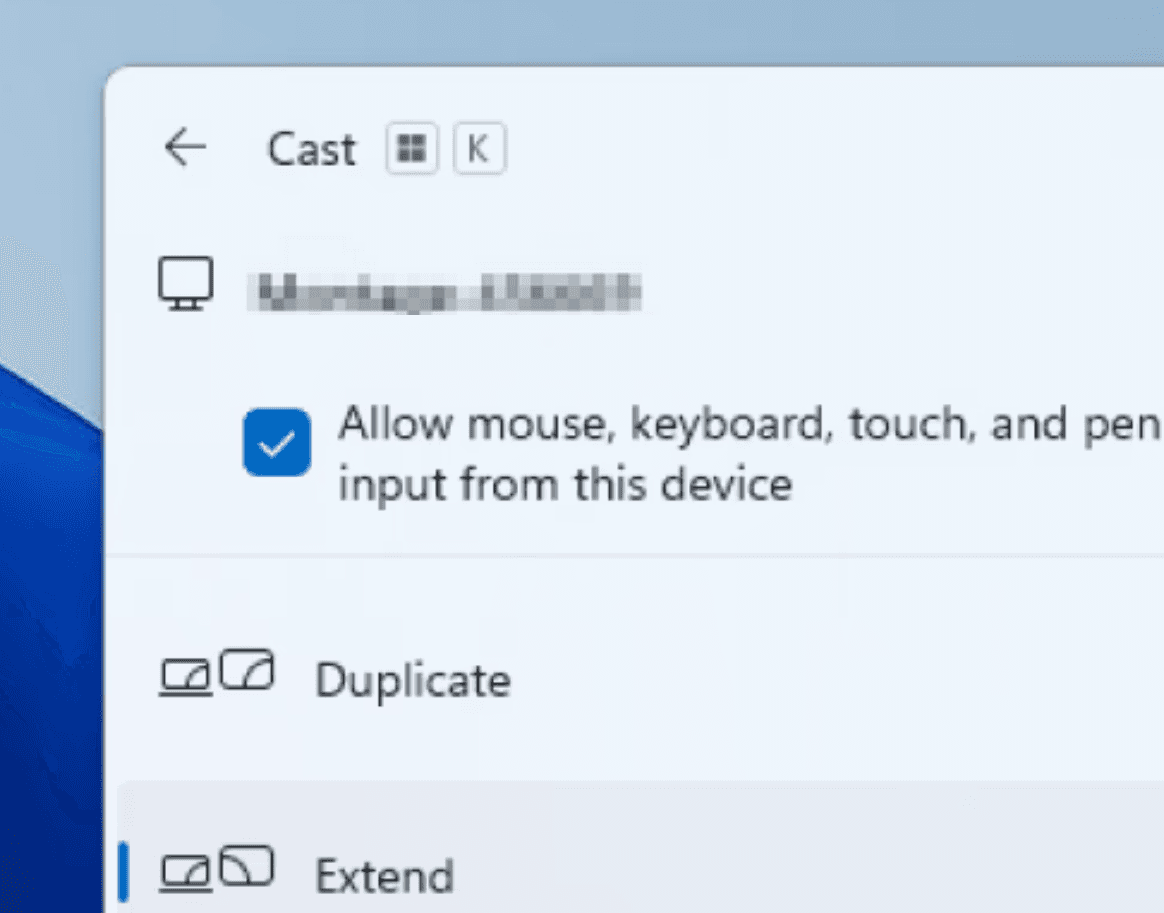The width and height of the screenshot is (1164, 913).
Task: Click the 'input from this device' text line
Action: pos(566,485)
